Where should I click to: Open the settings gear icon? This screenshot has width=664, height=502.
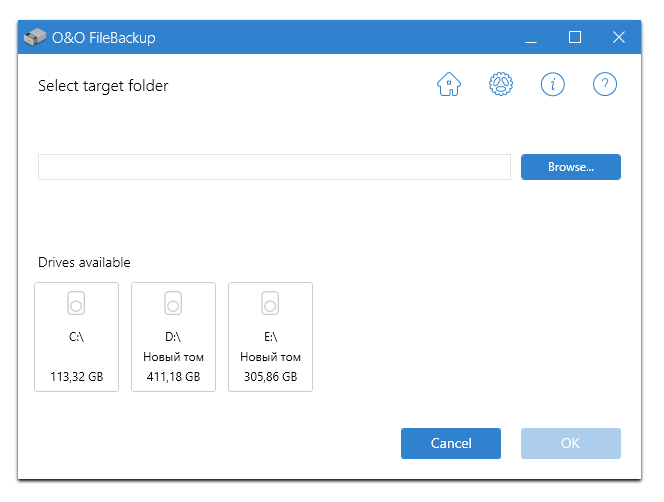click(x=501, y=84)
